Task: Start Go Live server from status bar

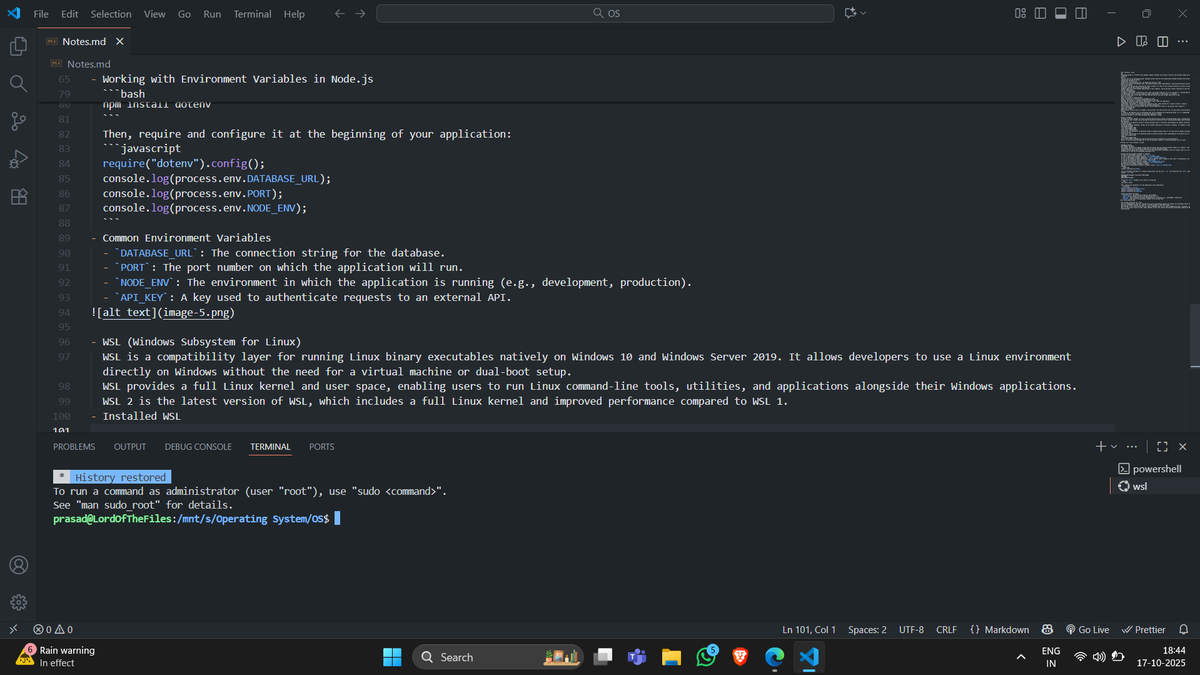Action: 1088,630
